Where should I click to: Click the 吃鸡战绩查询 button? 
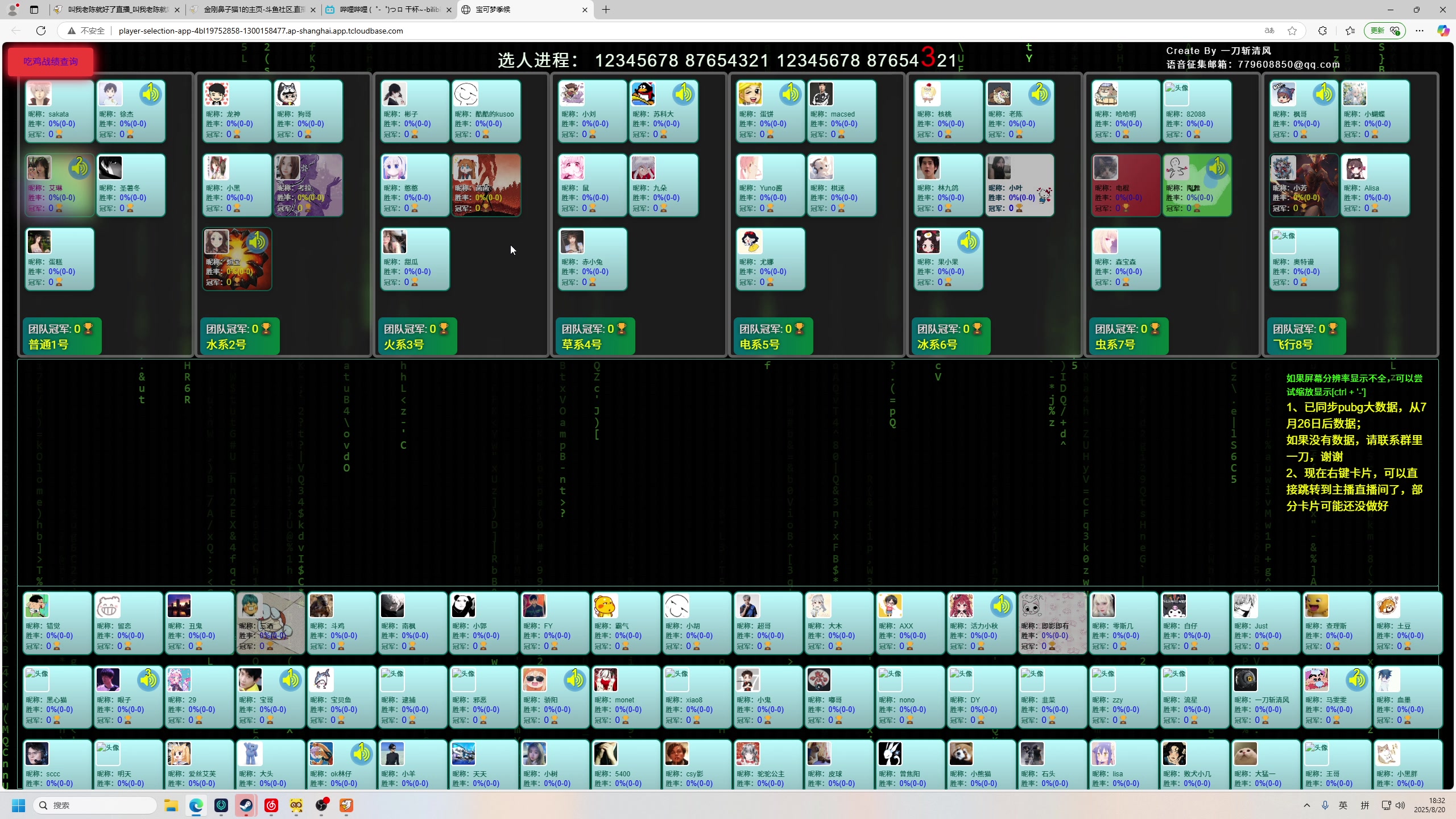click(x=51, y=61)
